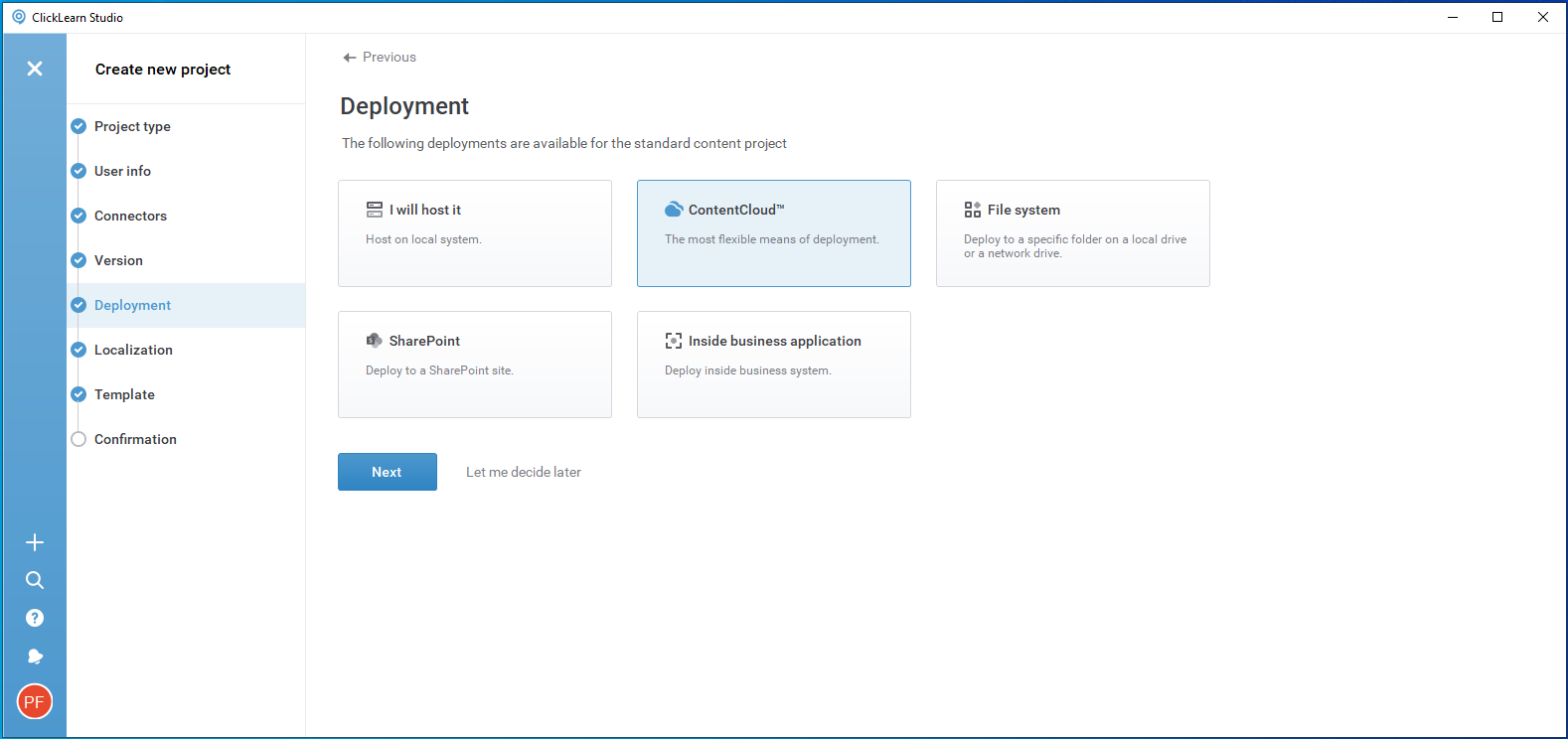Image resolution: width=1568 pixels, height=739 pixels.
Task: Open the Confirmation step
Action: (135, 439)
